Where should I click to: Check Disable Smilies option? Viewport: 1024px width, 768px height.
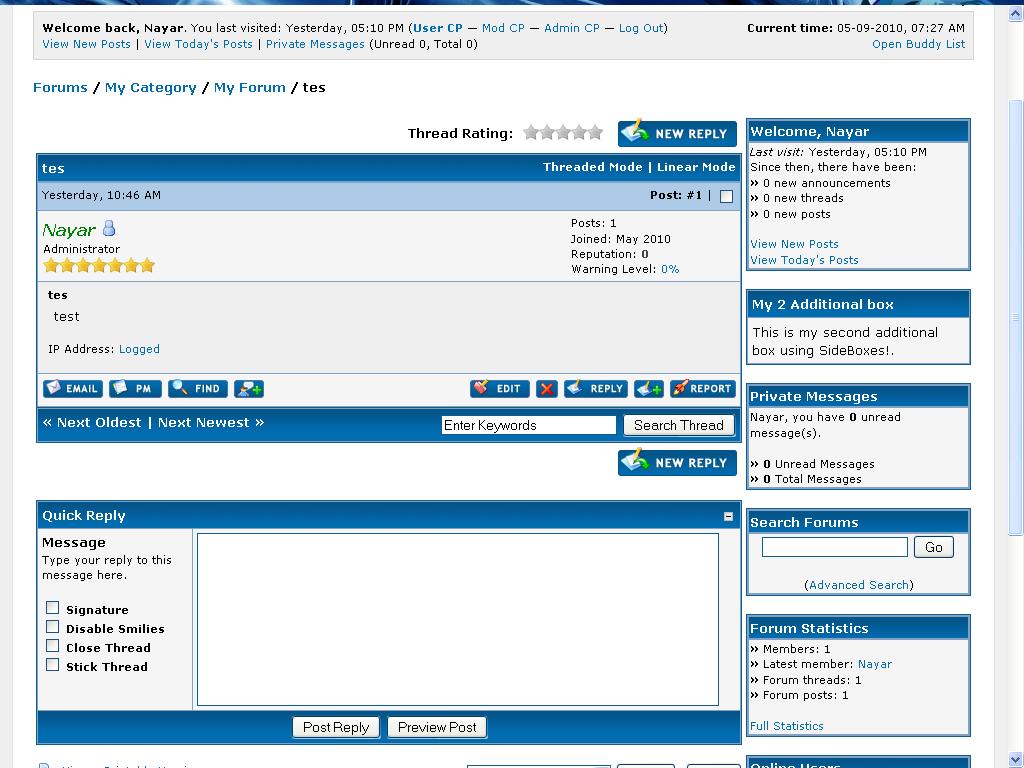pos(52,627)
